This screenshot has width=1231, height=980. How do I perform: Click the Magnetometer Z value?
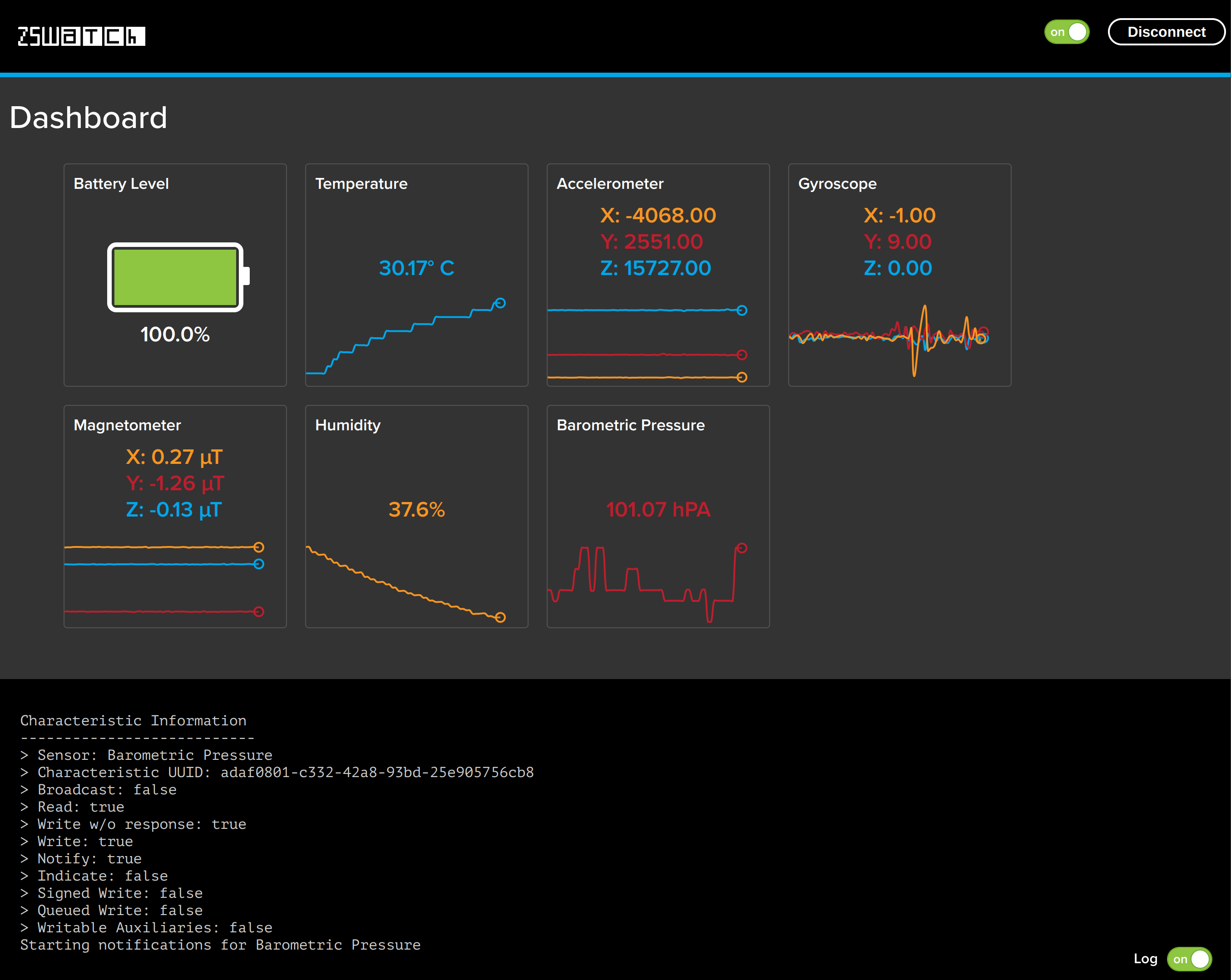173,509
